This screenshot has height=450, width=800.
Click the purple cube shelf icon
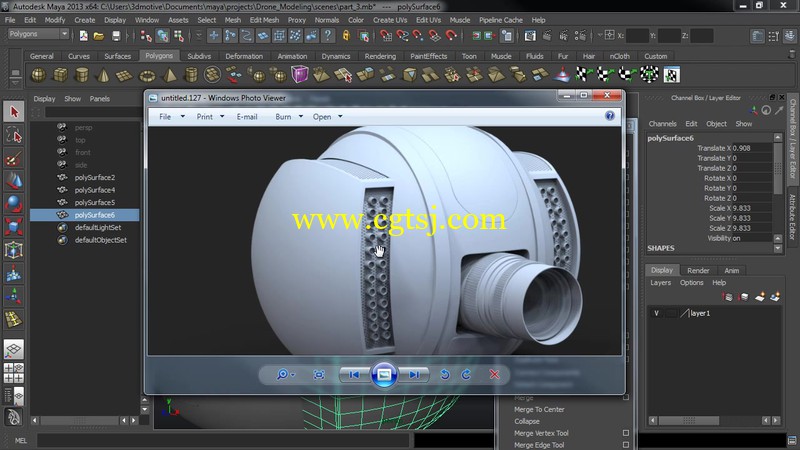point(299,74)
